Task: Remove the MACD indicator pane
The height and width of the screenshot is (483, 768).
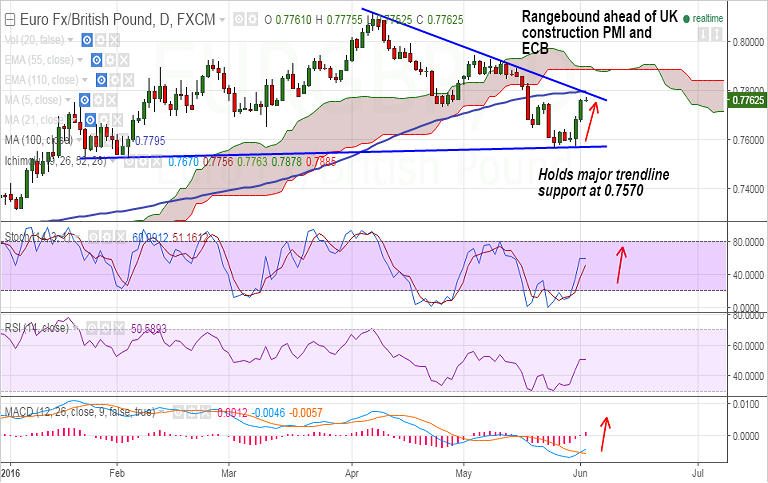Action: (205, 412)
